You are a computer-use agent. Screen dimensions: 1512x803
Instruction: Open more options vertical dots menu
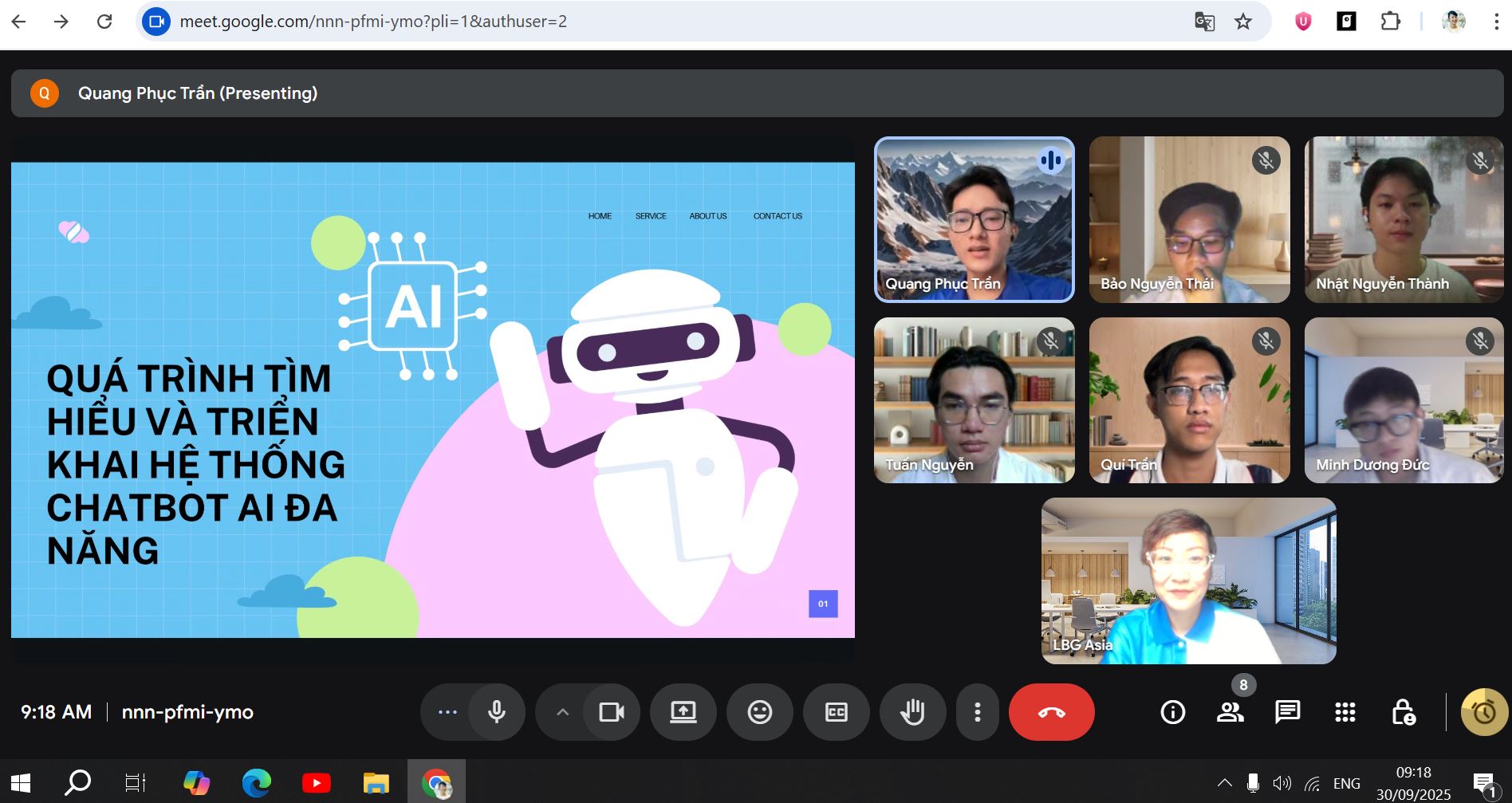tap(977, 712)
